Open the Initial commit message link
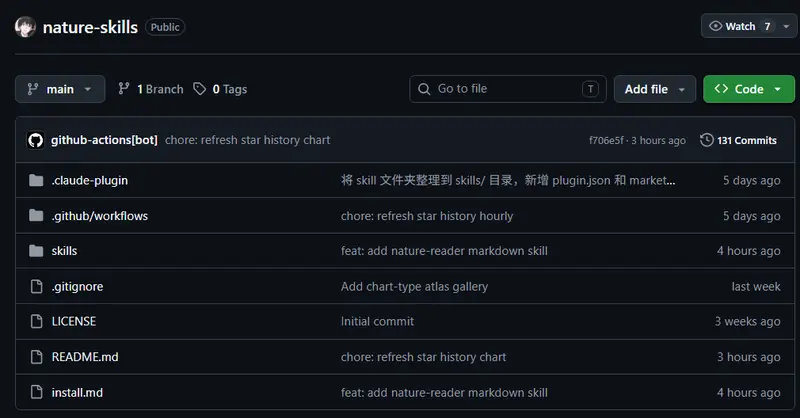This screenshot has height=418, width=800. (377, 321)
